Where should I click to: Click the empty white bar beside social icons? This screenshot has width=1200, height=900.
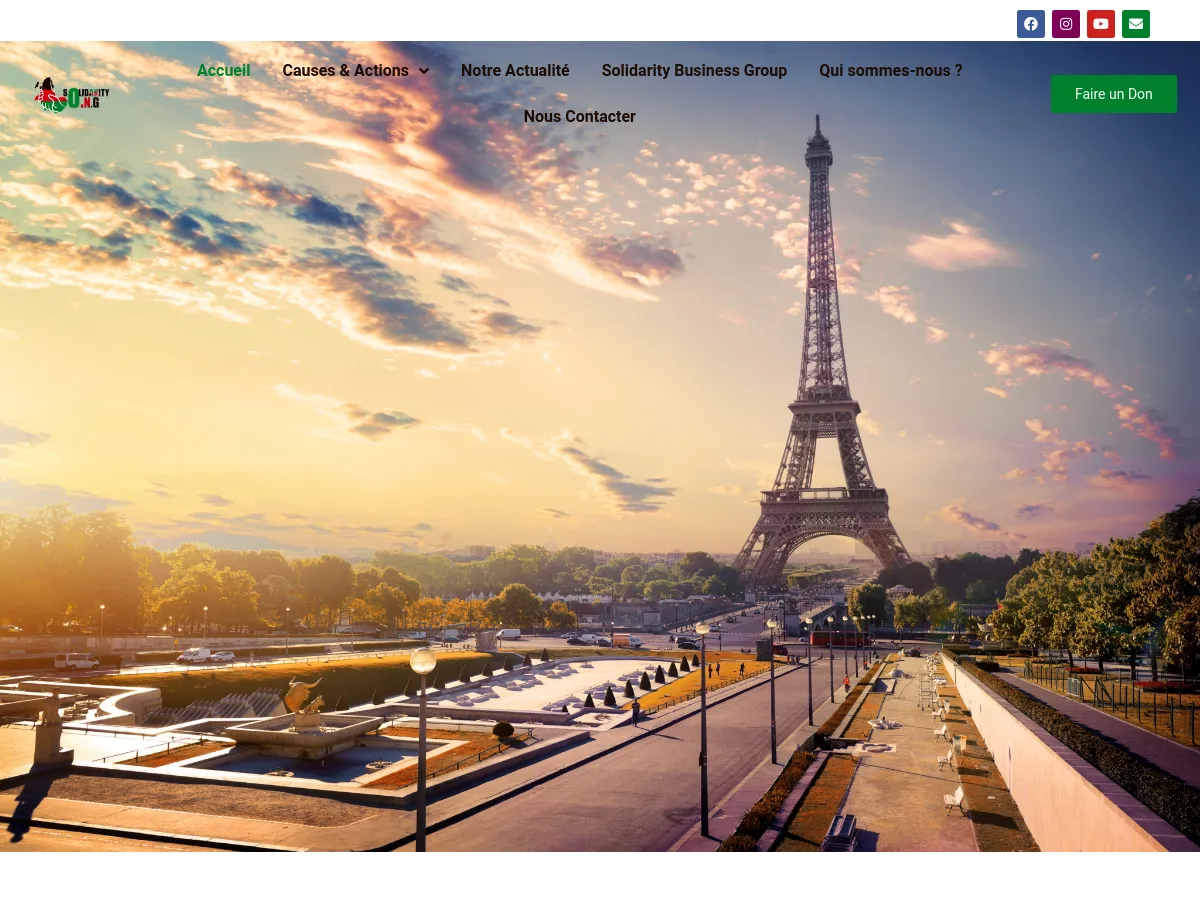(500, 20)
